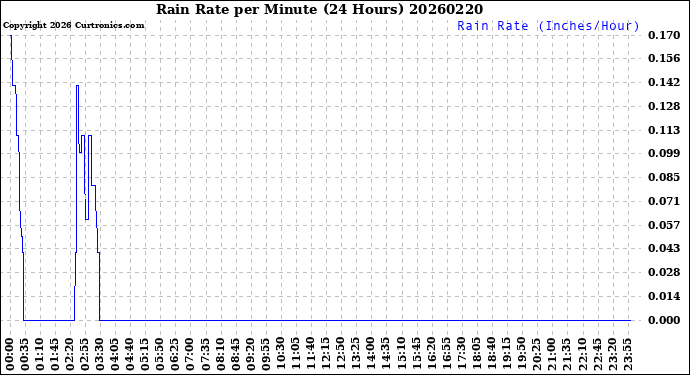Click the 22:45 time axis label

(x=597, y=355)
